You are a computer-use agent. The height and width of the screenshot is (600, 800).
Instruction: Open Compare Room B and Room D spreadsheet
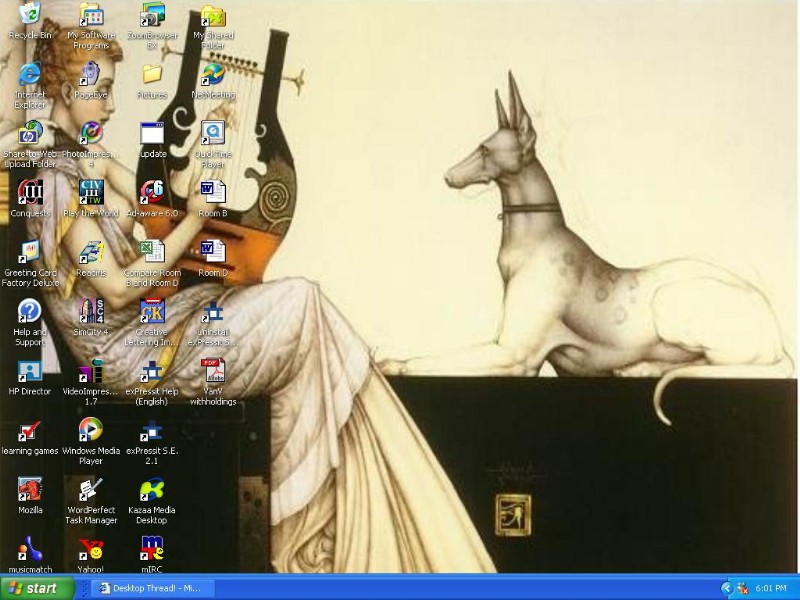[x=152, y=252]
